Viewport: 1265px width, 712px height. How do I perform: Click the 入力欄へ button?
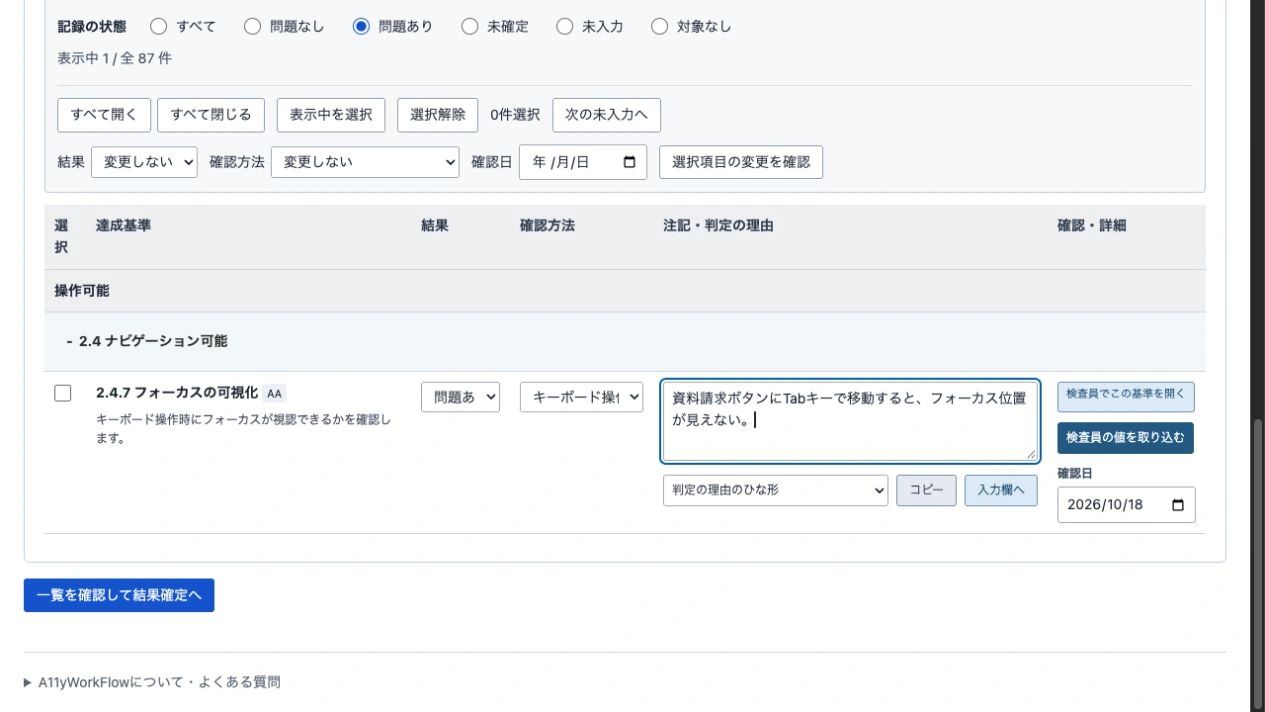1001,490
